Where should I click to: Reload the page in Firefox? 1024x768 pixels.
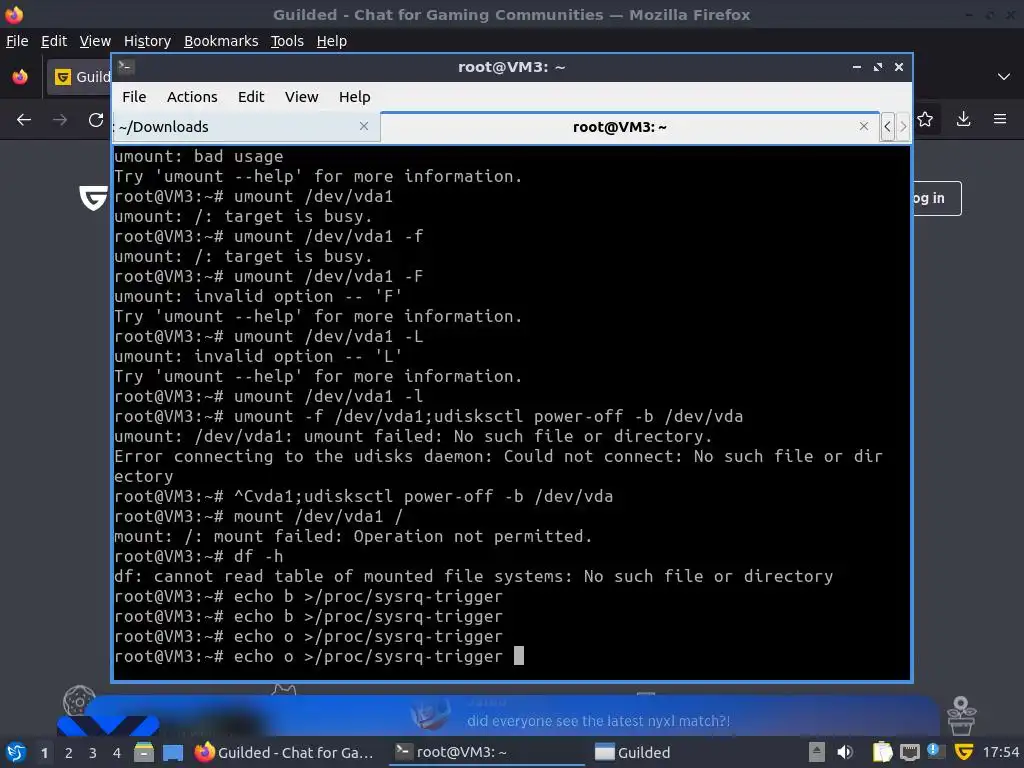click(96, 120)
